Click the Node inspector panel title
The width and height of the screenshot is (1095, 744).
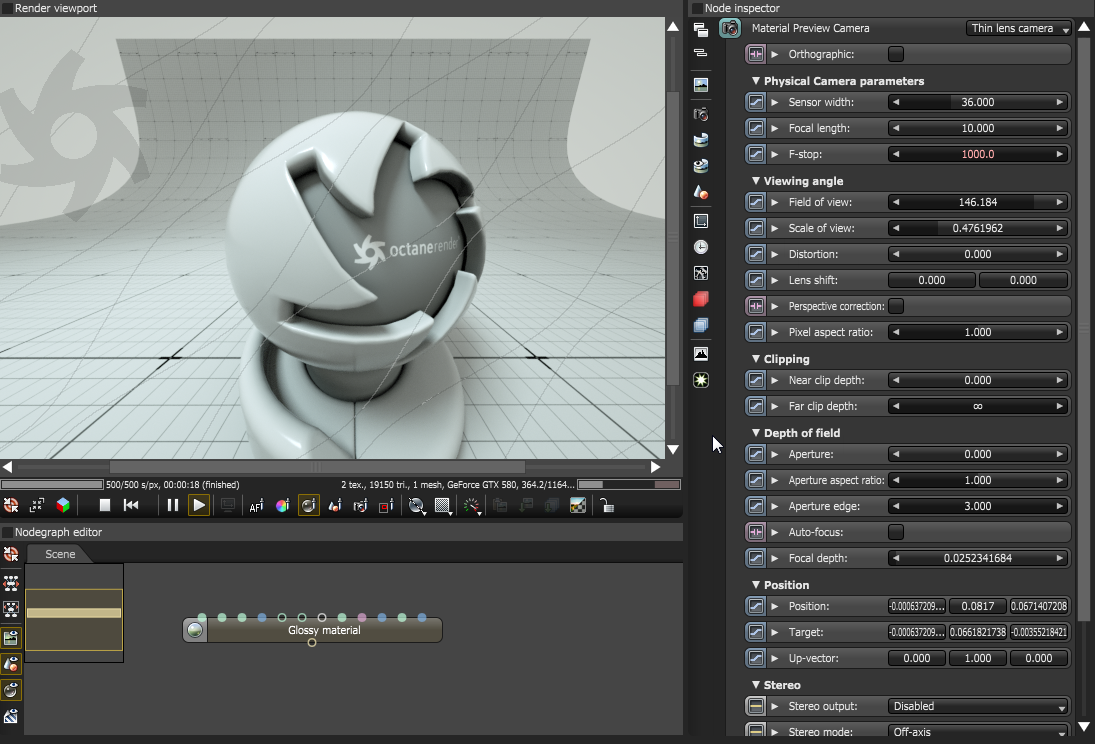click(x=742, y=8)
